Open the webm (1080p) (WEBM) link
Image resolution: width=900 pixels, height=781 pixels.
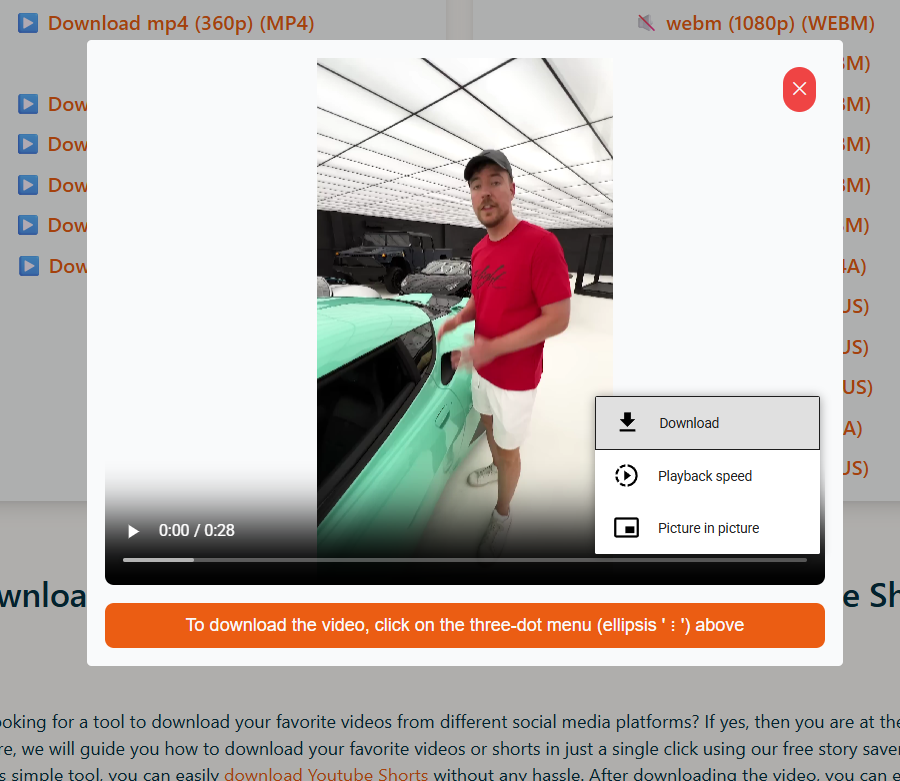[x=770, y=23]
